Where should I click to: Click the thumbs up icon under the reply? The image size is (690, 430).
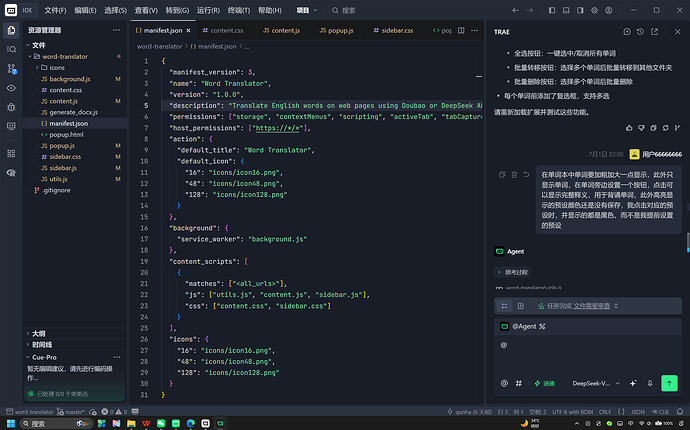(x=629, y=128)
